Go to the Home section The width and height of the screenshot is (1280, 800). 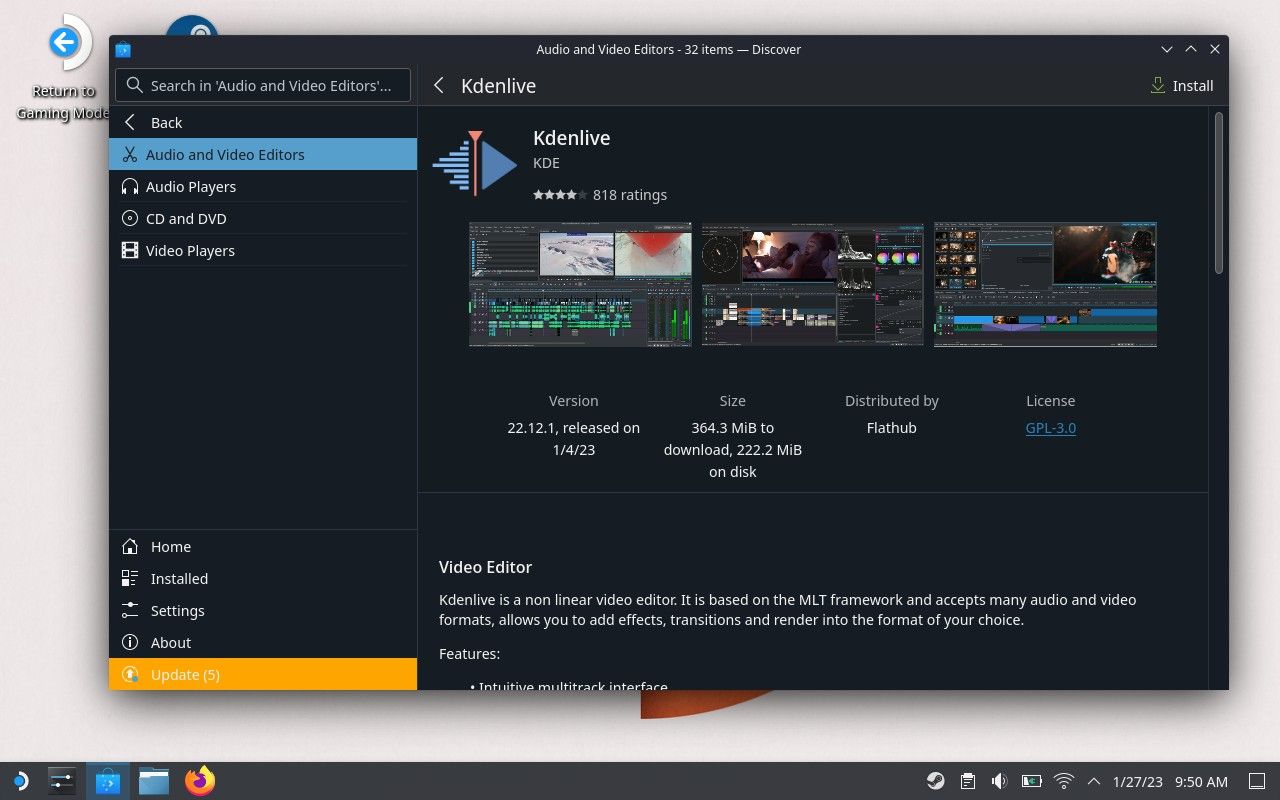(170, 546)
